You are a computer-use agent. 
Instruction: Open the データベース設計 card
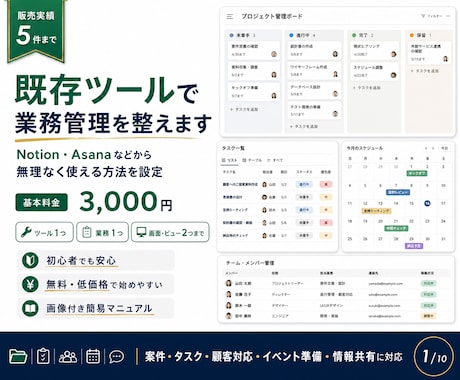(314, 90)
